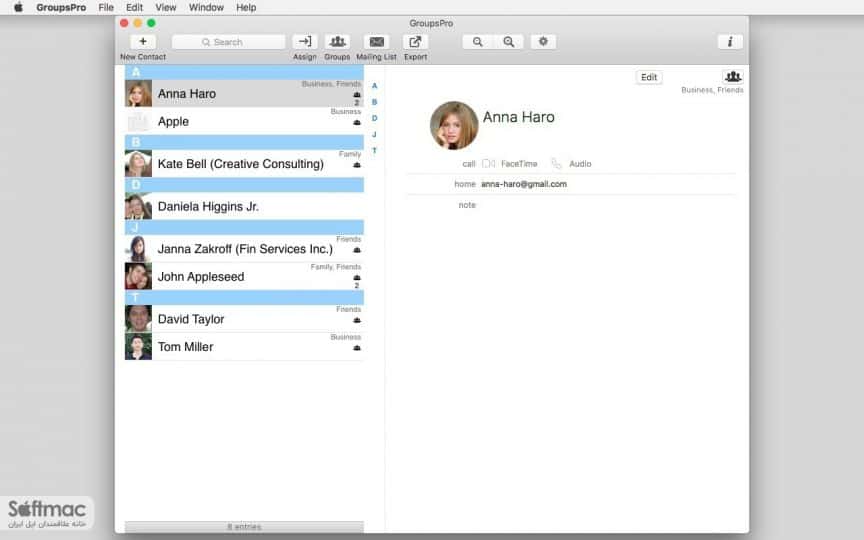This screenshot has height=540, width=864.
Task: Focus the Search field in toolbar
Action: 228,42
